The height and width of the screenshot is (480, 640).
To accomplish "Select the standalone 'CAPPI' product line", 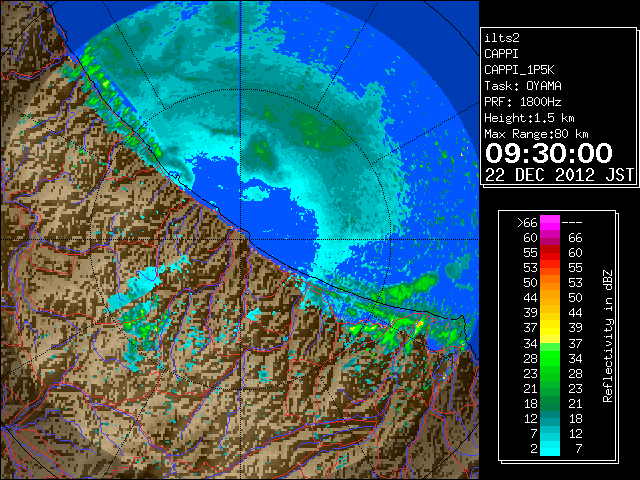I will (501, 54).
